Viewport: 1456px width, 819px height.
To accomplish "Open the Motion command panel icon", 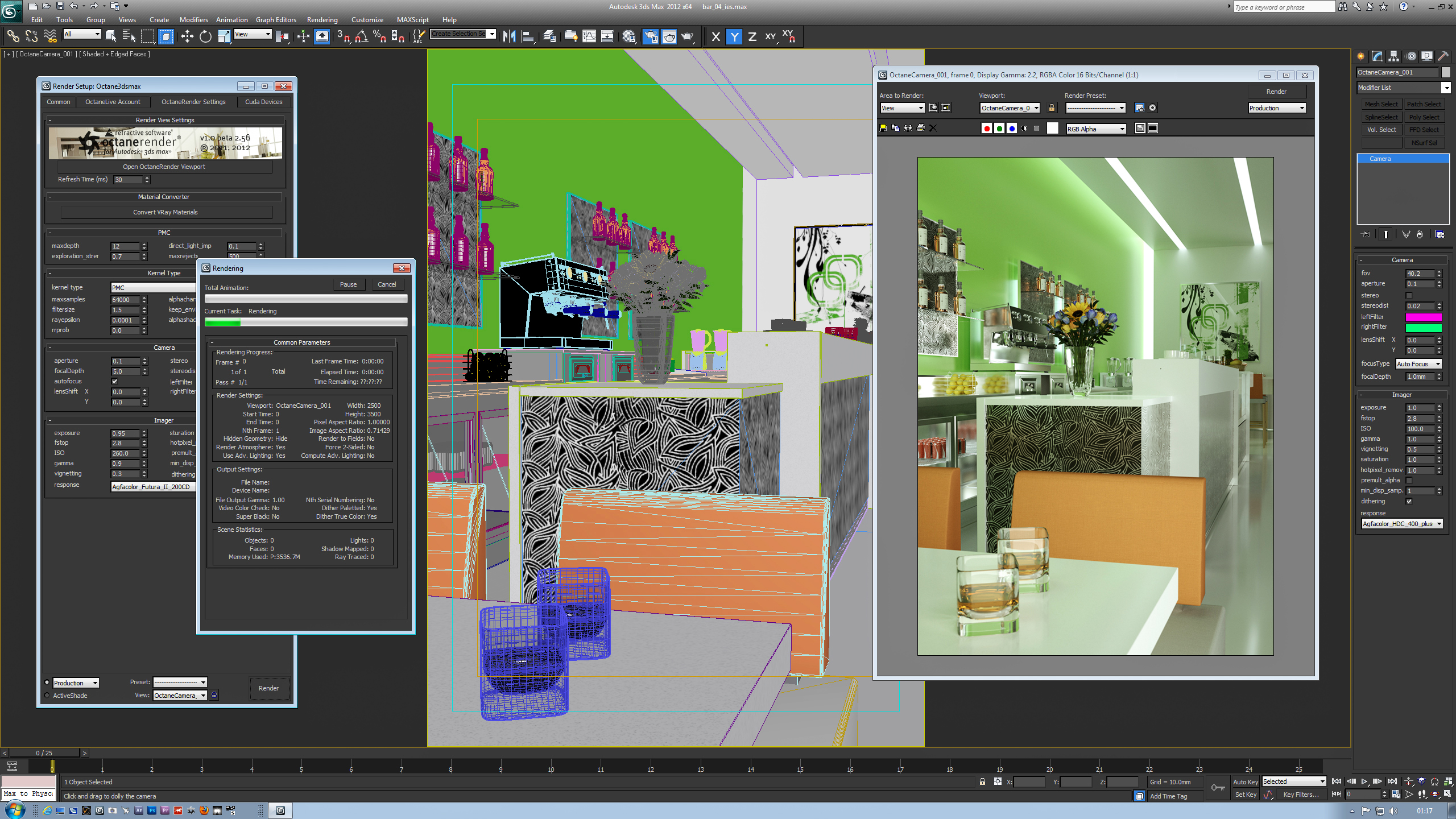I will point(1411,56).
